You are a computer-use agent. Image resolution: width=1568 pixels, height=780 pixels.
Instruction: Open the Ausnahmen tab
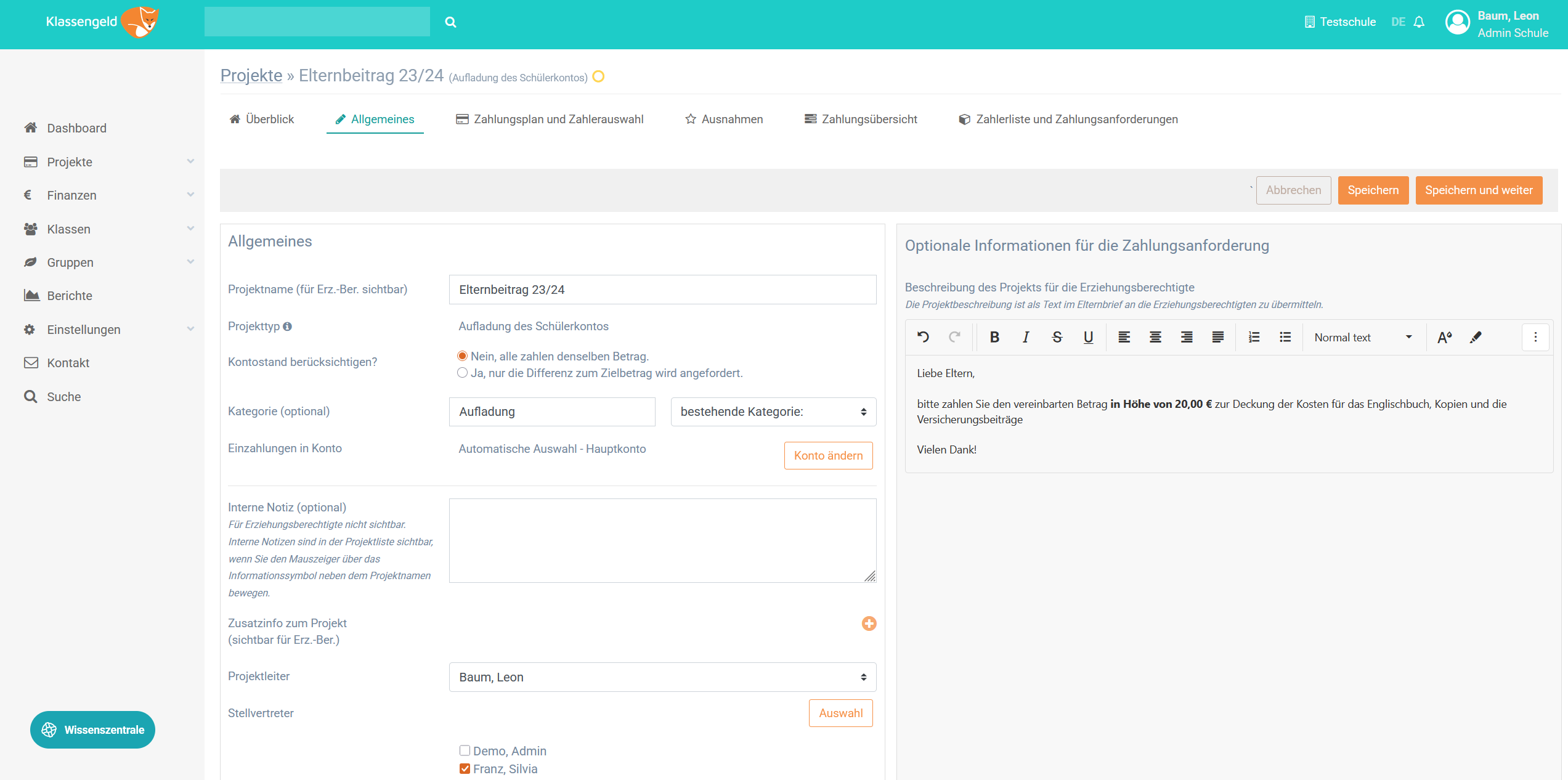pos(724,119)
